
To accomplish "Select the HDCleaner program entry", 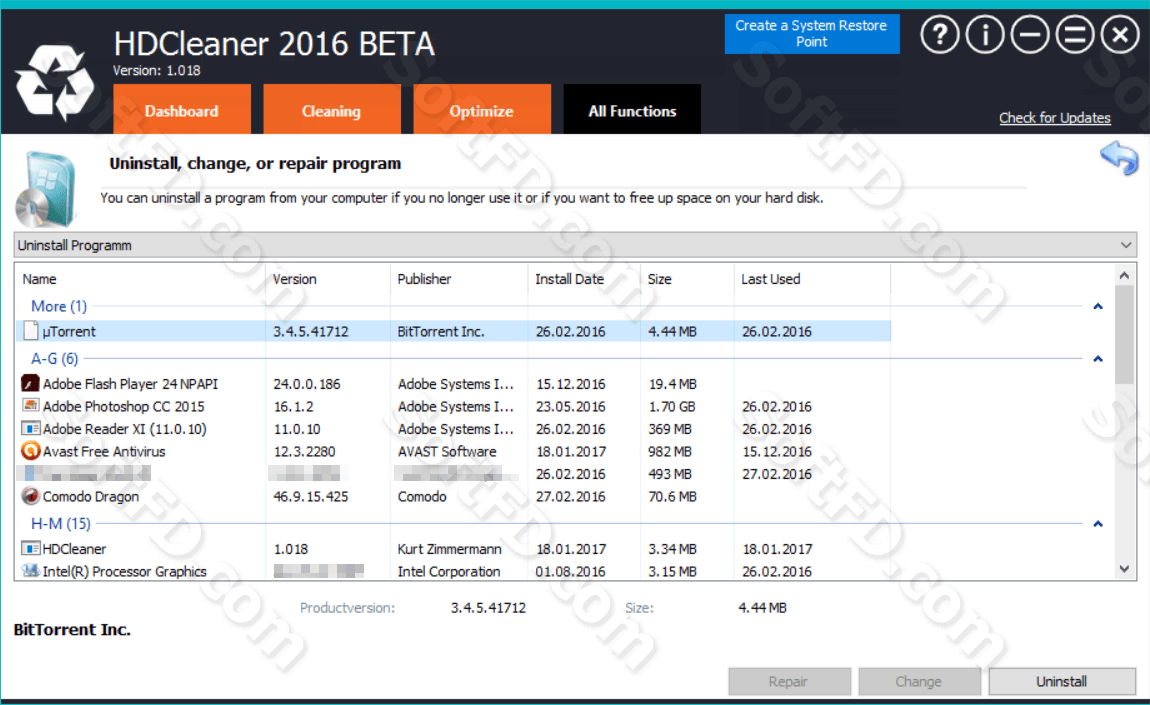I will (74, 549).
